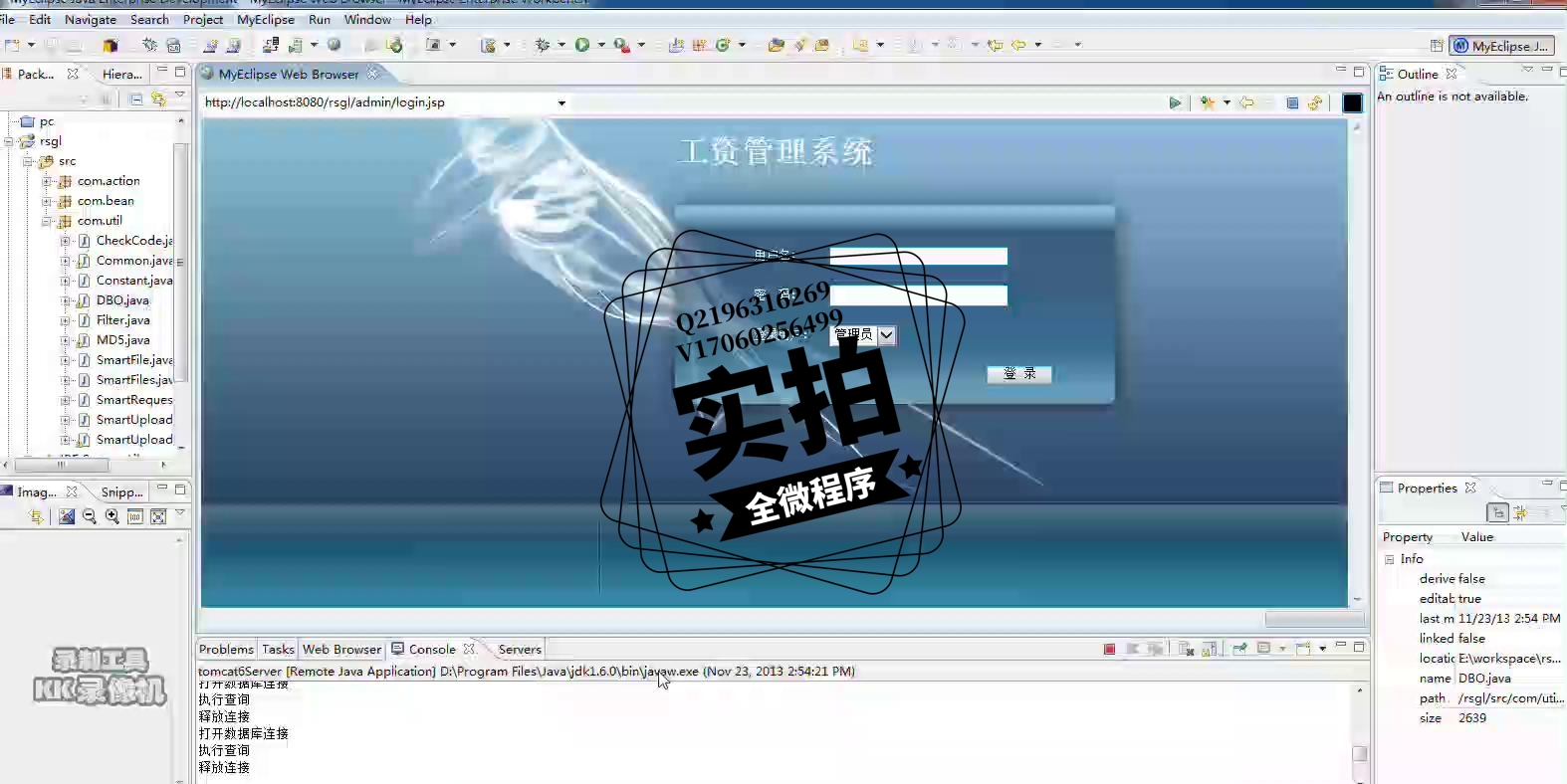Open the Help menu
The image size is (1567, 784).
pos(418,19)
